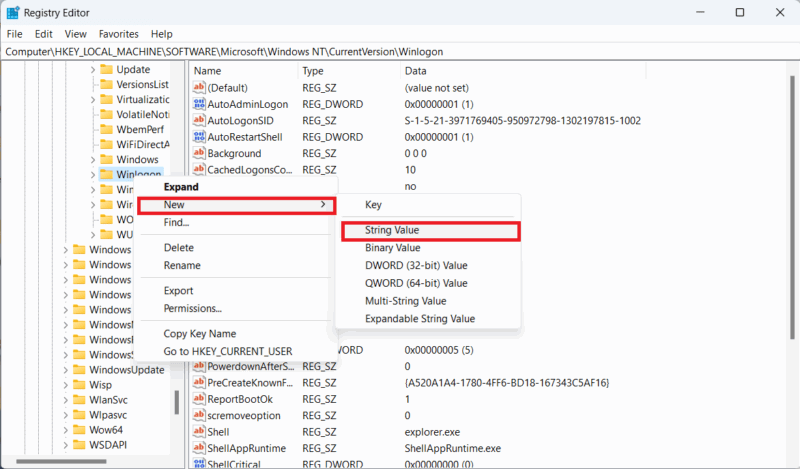Click the Registry Editor app icon in title bar
Screen dimensions: 800x469
tap(15, 13)
